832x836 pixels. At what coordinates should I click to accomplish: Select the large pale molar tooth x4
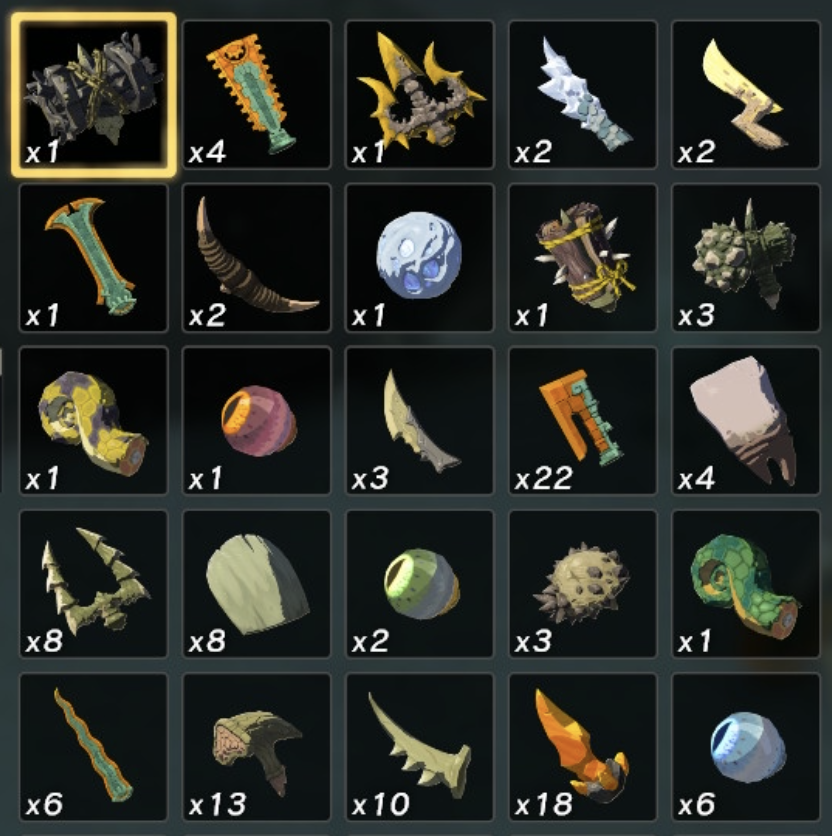point(746,421)
